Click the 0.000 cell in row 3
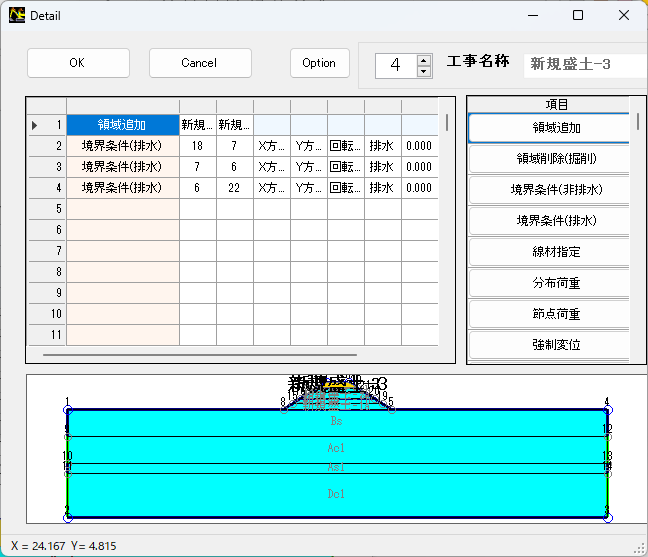 [419, 167]
